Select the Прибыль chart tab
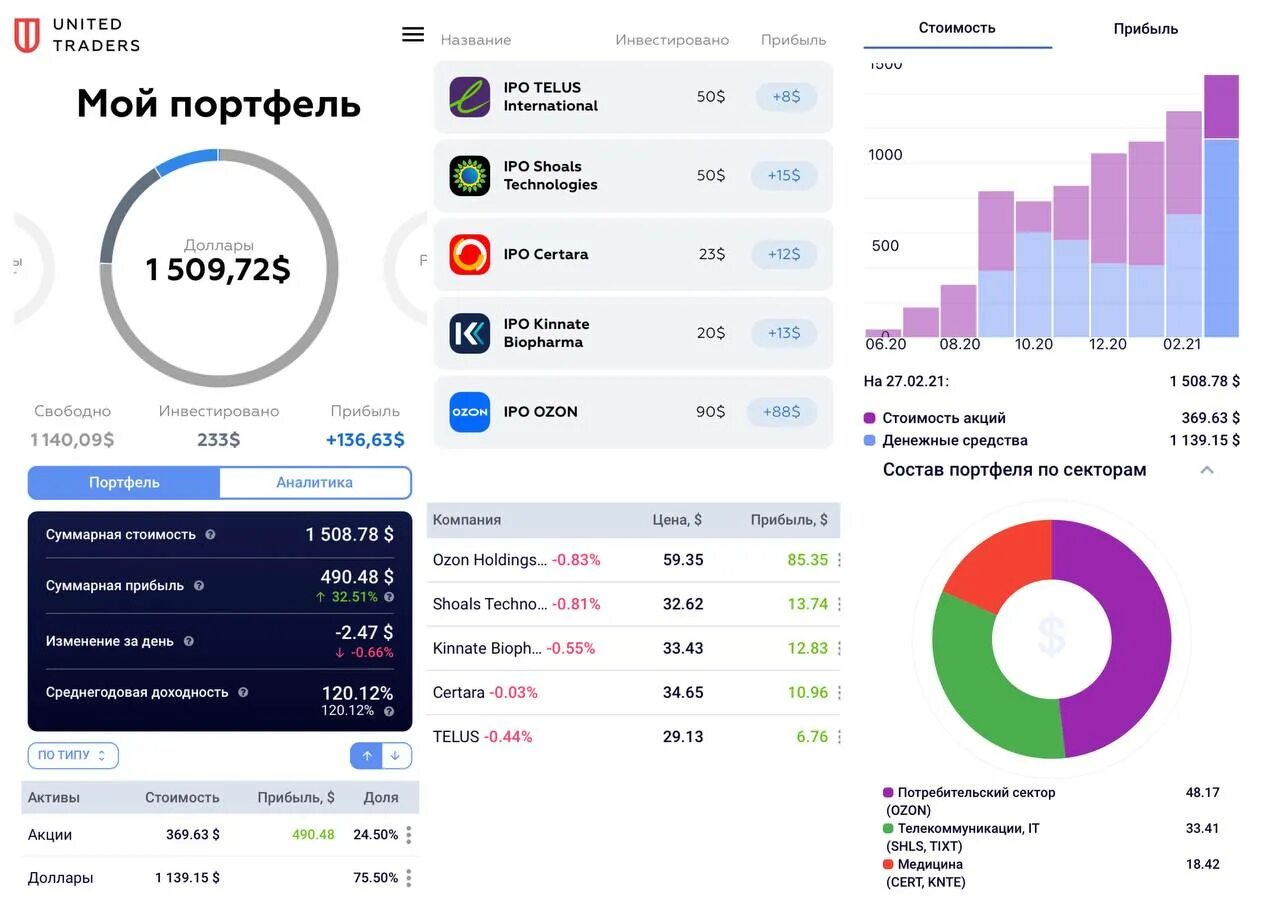 tap(1146, 29)
